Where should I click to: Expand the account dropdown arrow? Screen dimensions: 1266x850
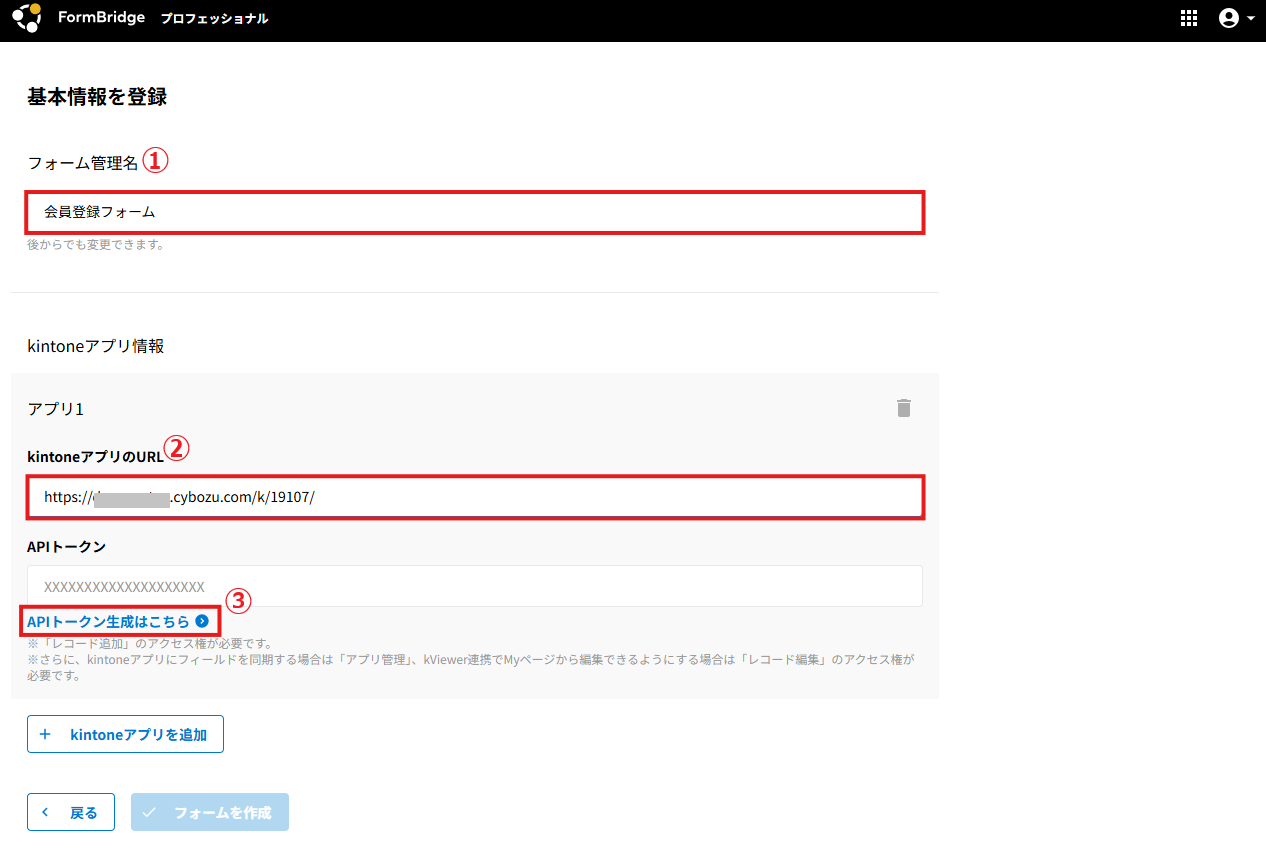tap(1251, 18)
